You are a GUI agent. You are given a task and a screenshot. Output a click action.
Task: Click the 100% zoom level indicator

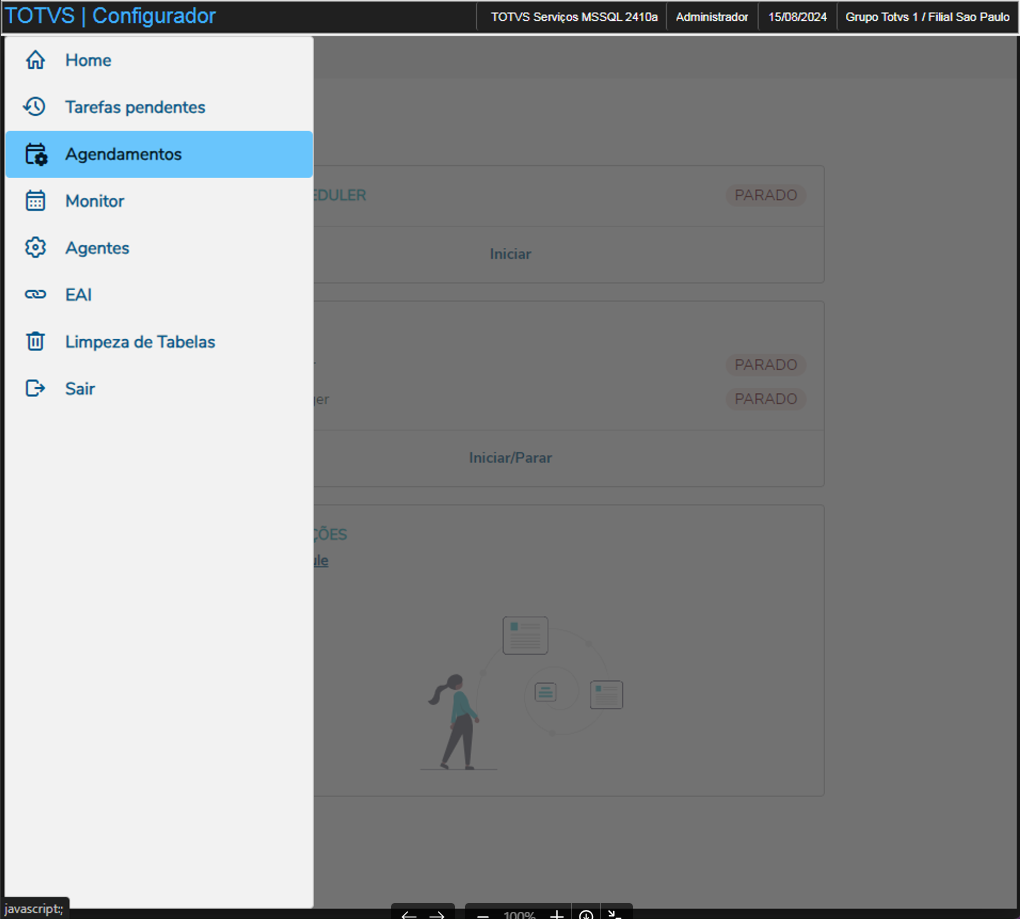tap(519, 914)
